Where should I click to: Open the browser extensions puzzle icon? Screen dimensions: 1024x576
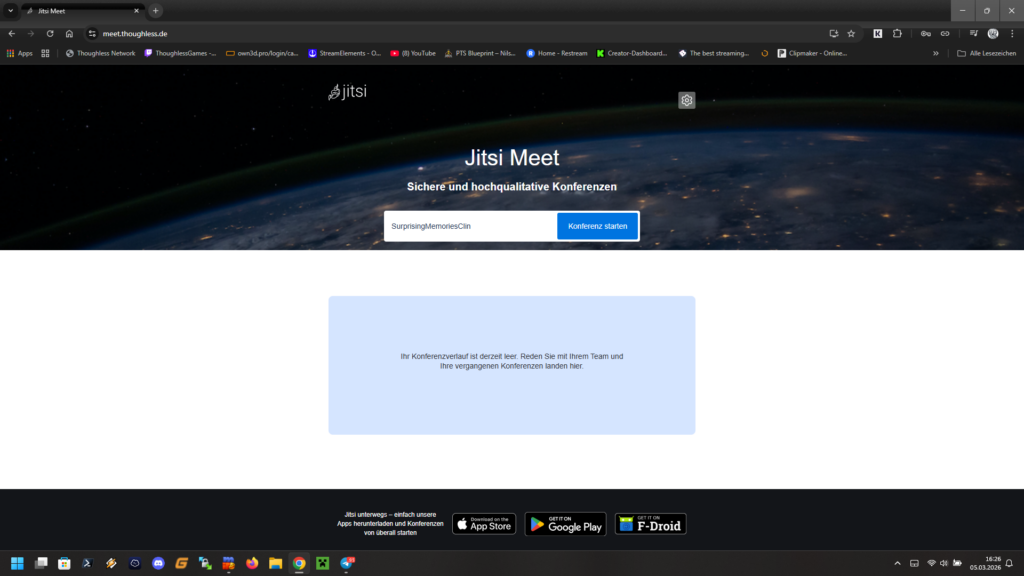[x=897, y=33]
